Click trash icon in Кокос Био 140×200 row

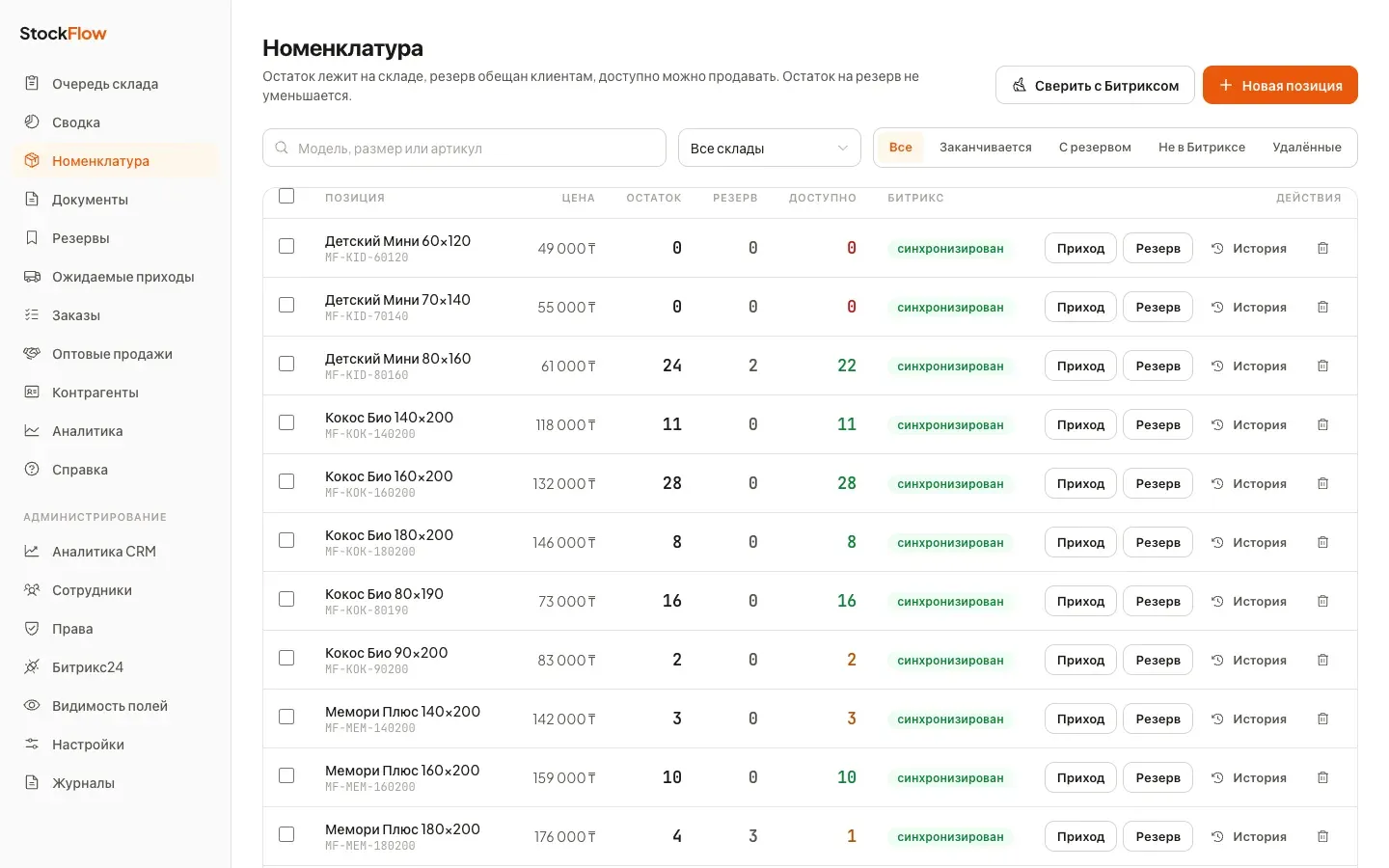[x=1322, y=424]
